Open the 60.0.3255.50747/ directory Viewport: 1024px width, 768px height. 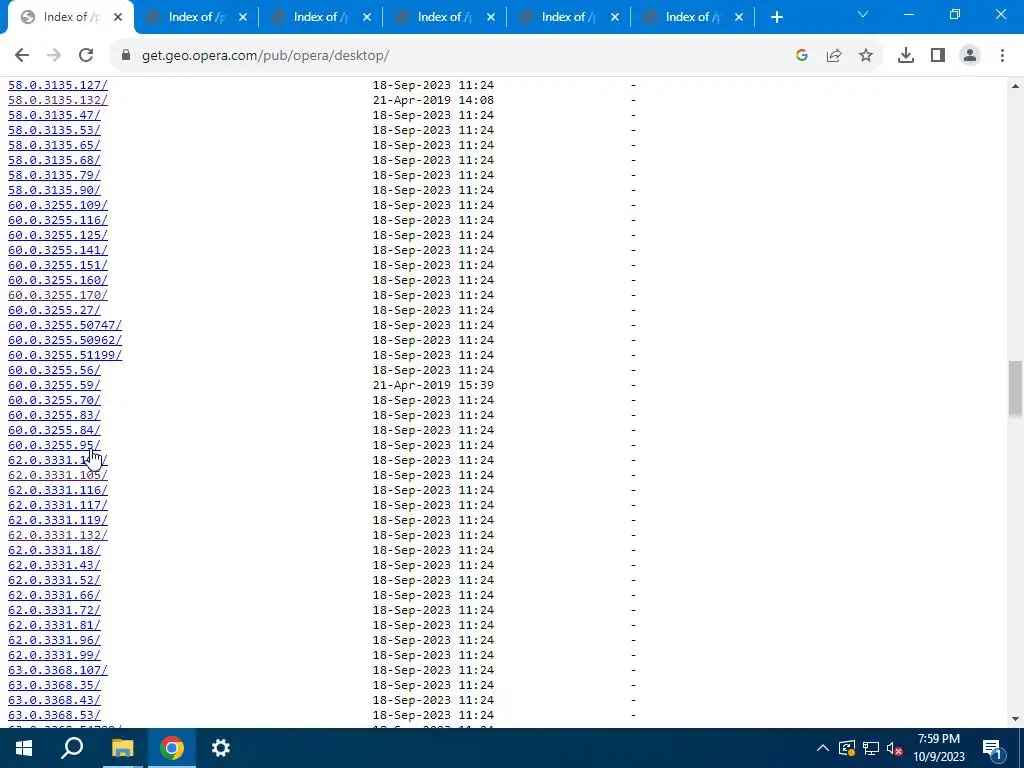point(65,325)
